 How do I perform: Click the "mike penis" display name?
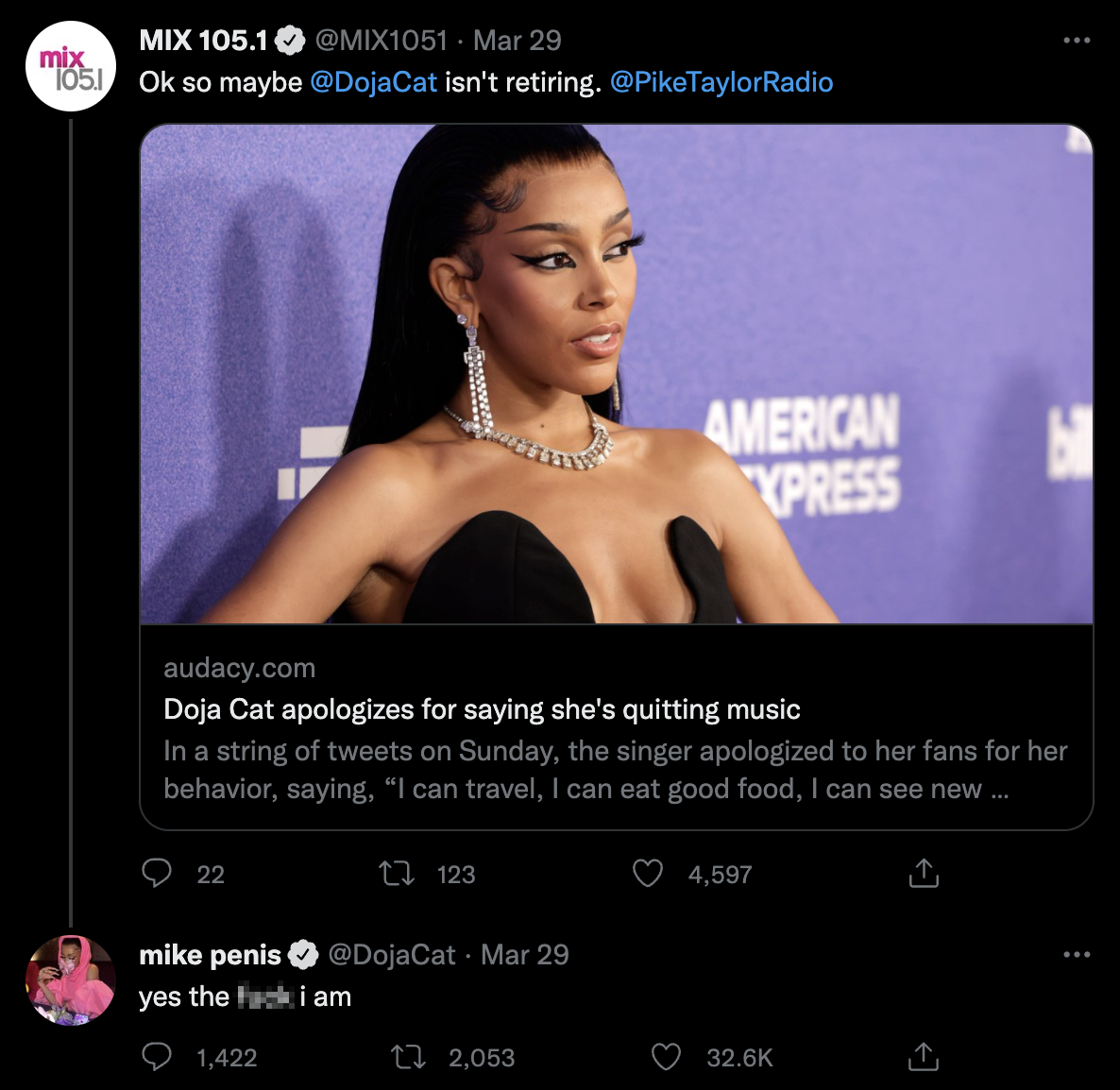click(x=210, y=955)
